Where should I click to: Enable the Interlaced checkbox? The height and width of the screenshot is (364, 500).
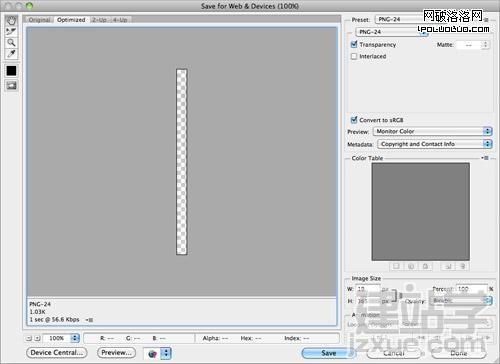point(354,56)
